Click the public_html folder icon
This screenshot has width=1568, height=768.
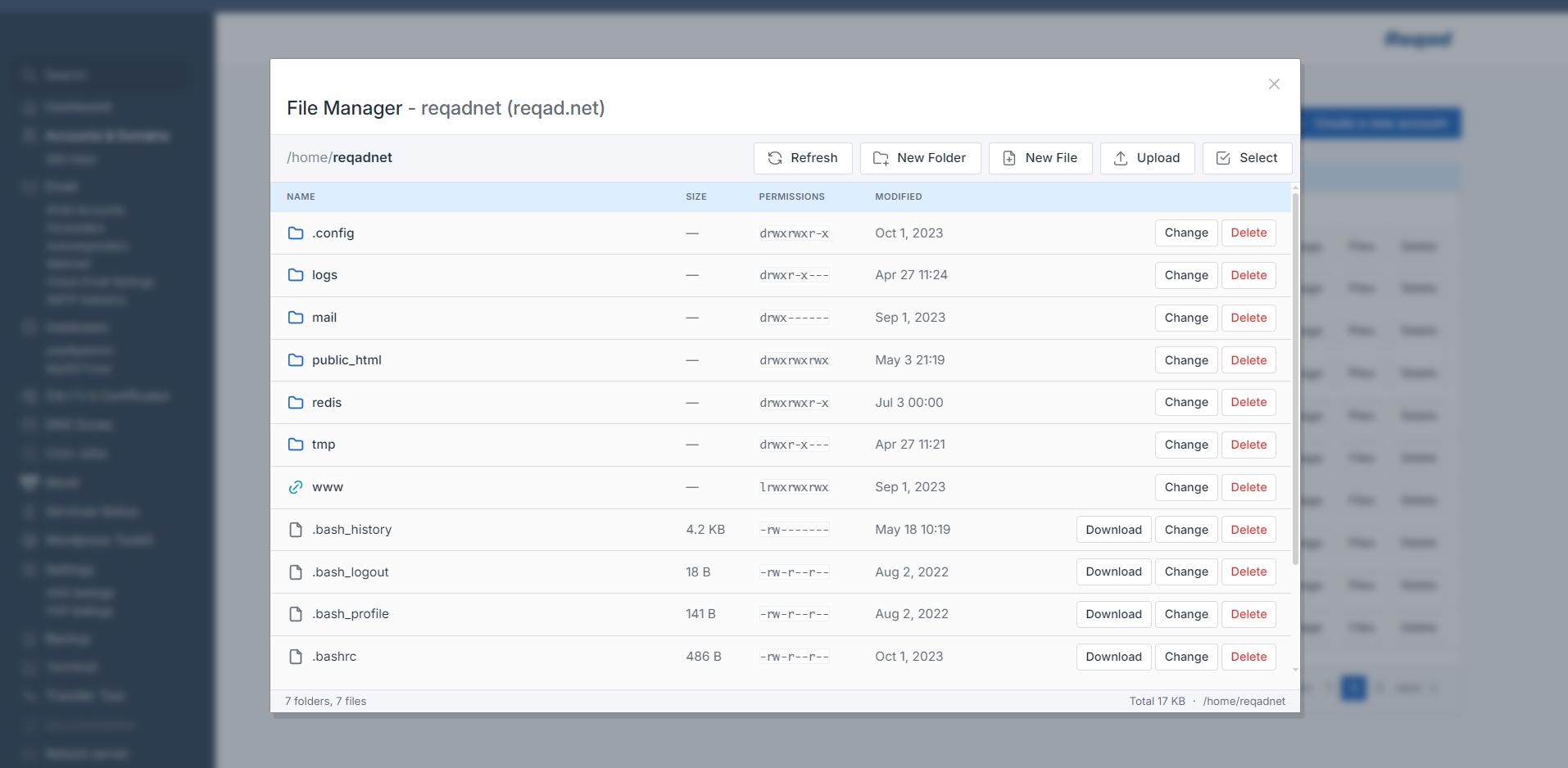pos(296,360)
